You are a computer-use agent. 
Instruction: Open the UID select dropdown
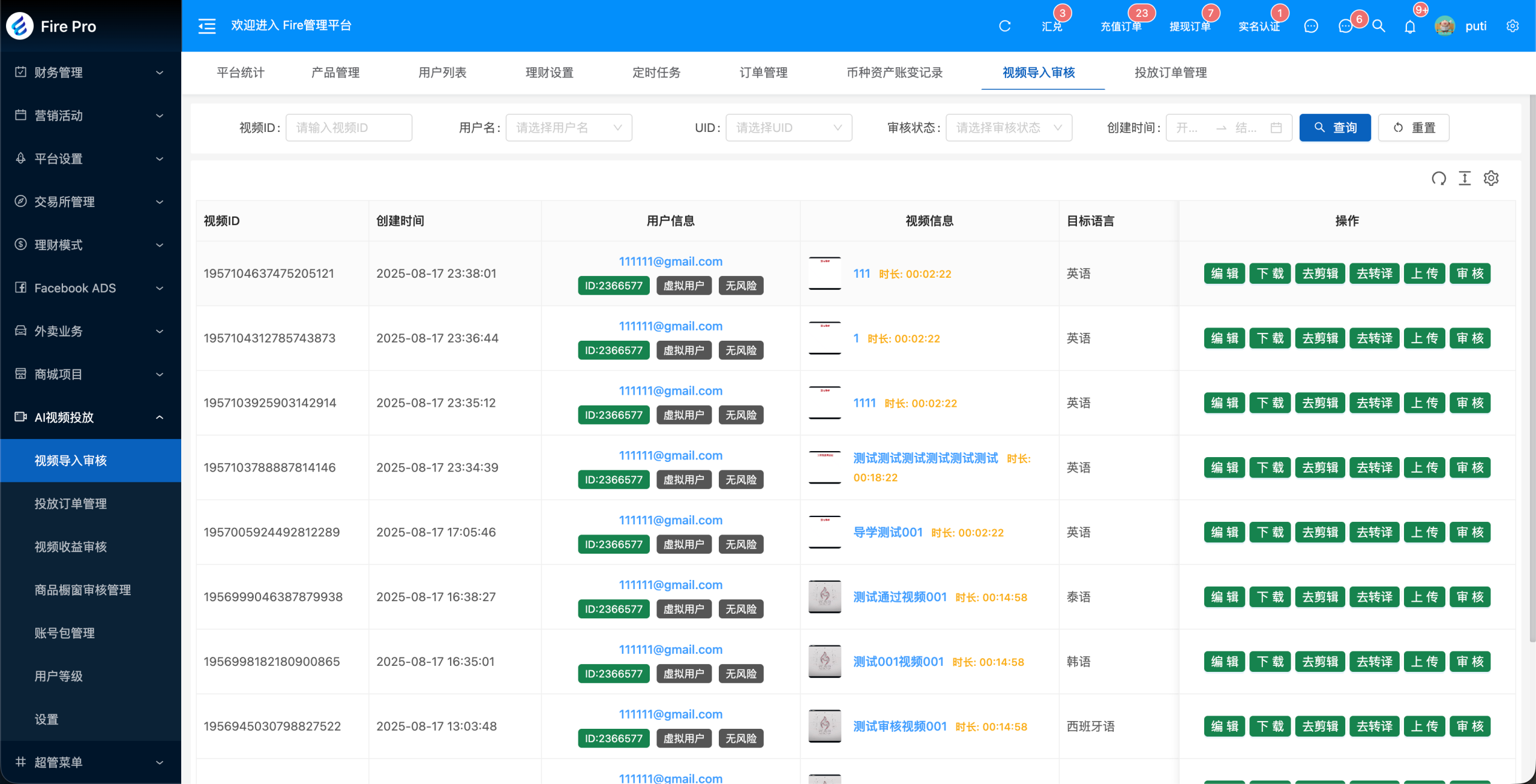(x=788, y=128)
